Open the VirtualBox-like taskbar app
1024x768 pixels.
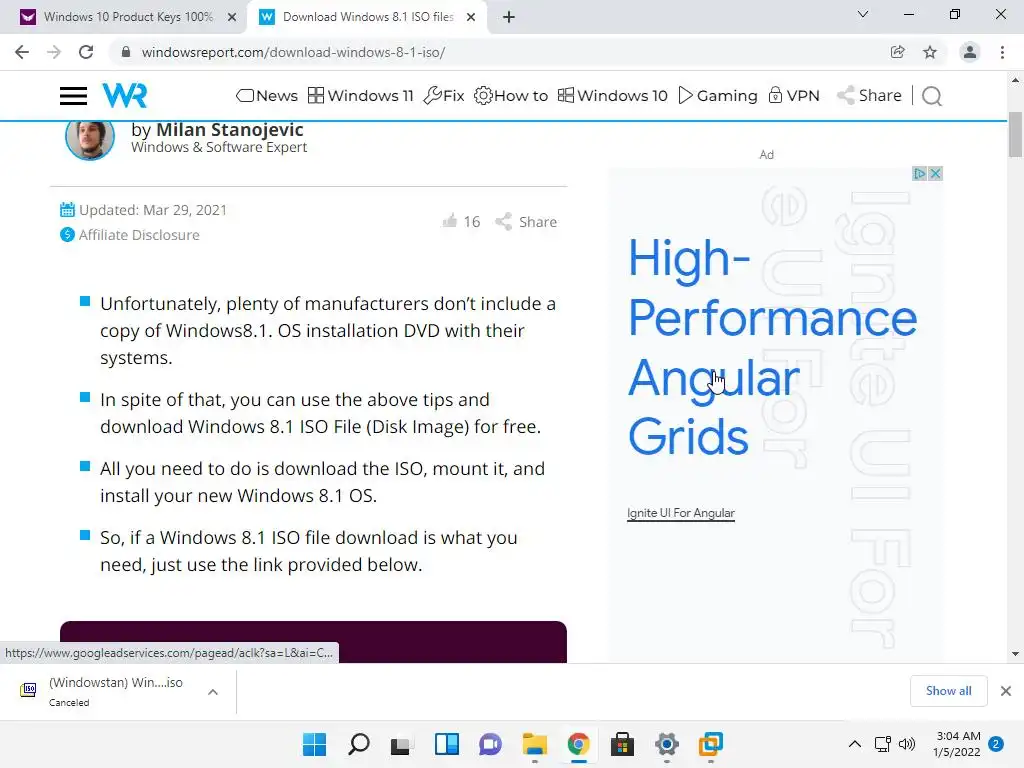[711, 744]
